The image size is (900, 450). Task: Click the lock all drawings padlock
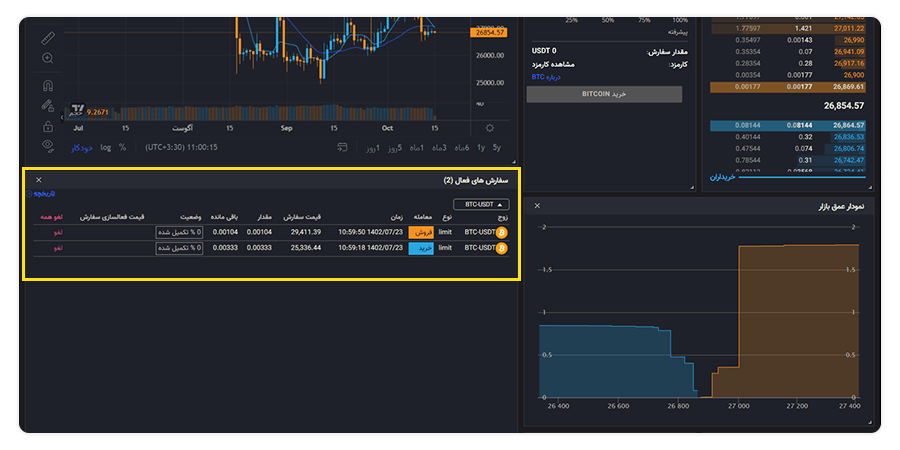pos(48,126)
